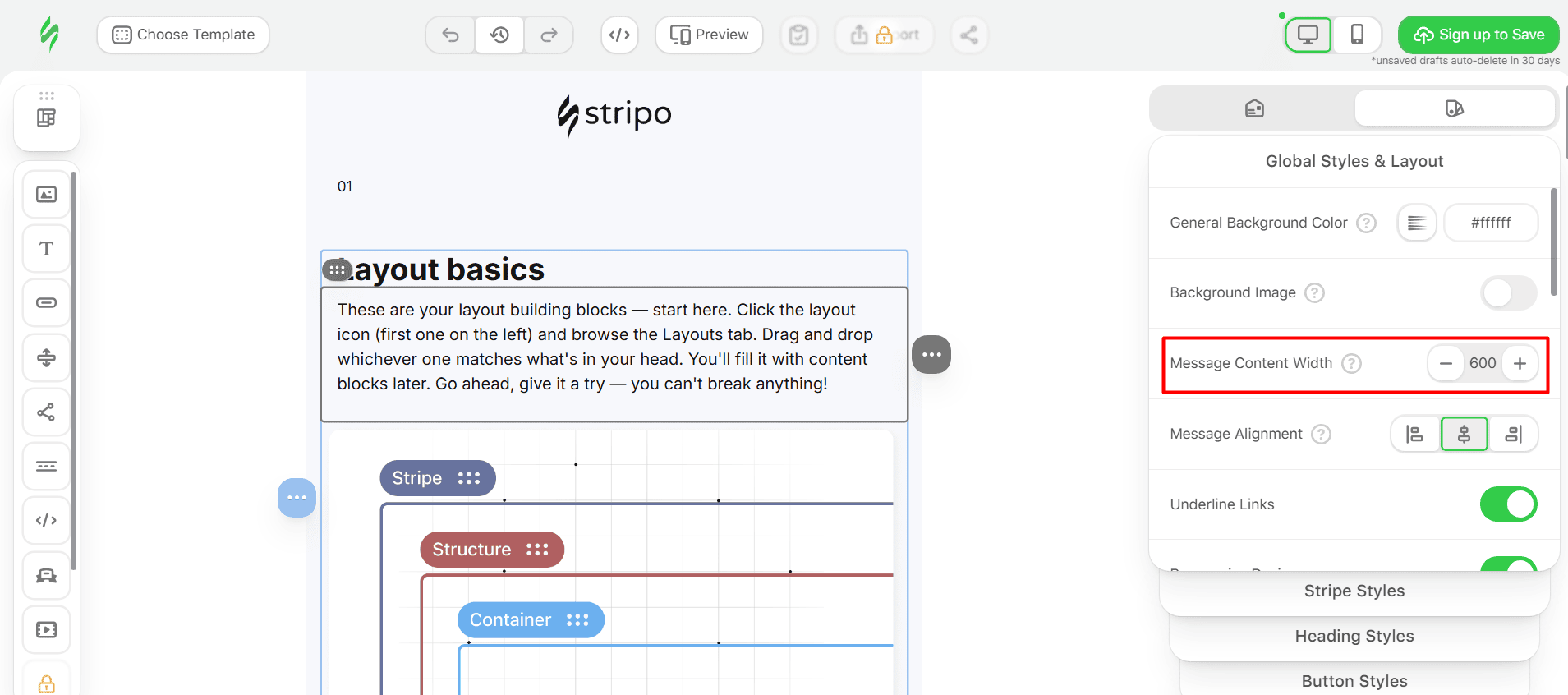Image resolution: width=1568 pixels, height=695 pixels.
Task: Open the Choose Template button
Action: click(x=183, y=35)
